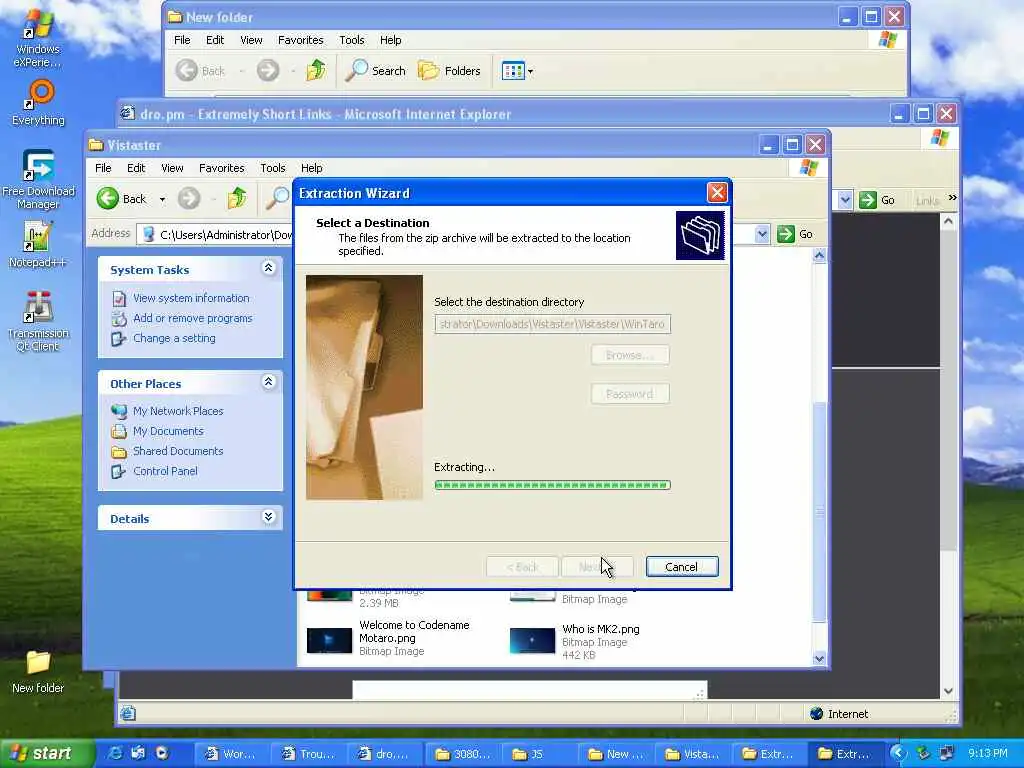
Task: Click Vistaster file list scrollbar down arrow
Action: (820, 658)
